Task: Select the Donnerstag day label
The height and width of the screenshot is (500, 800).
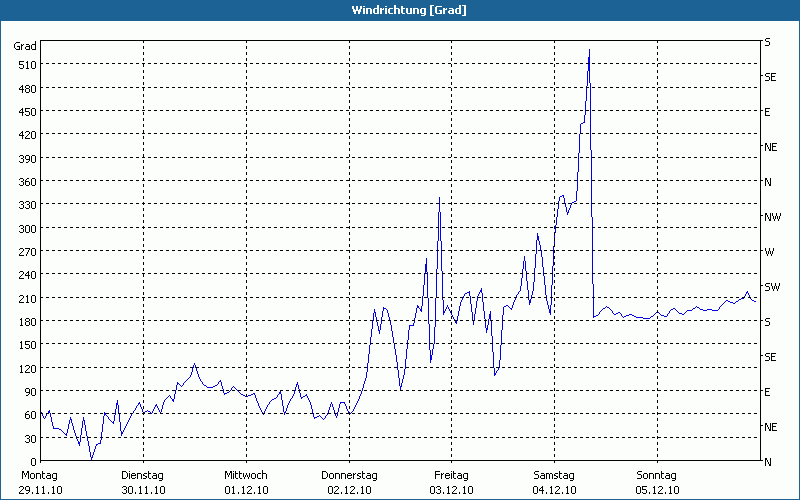Action: tap(349, 475)
